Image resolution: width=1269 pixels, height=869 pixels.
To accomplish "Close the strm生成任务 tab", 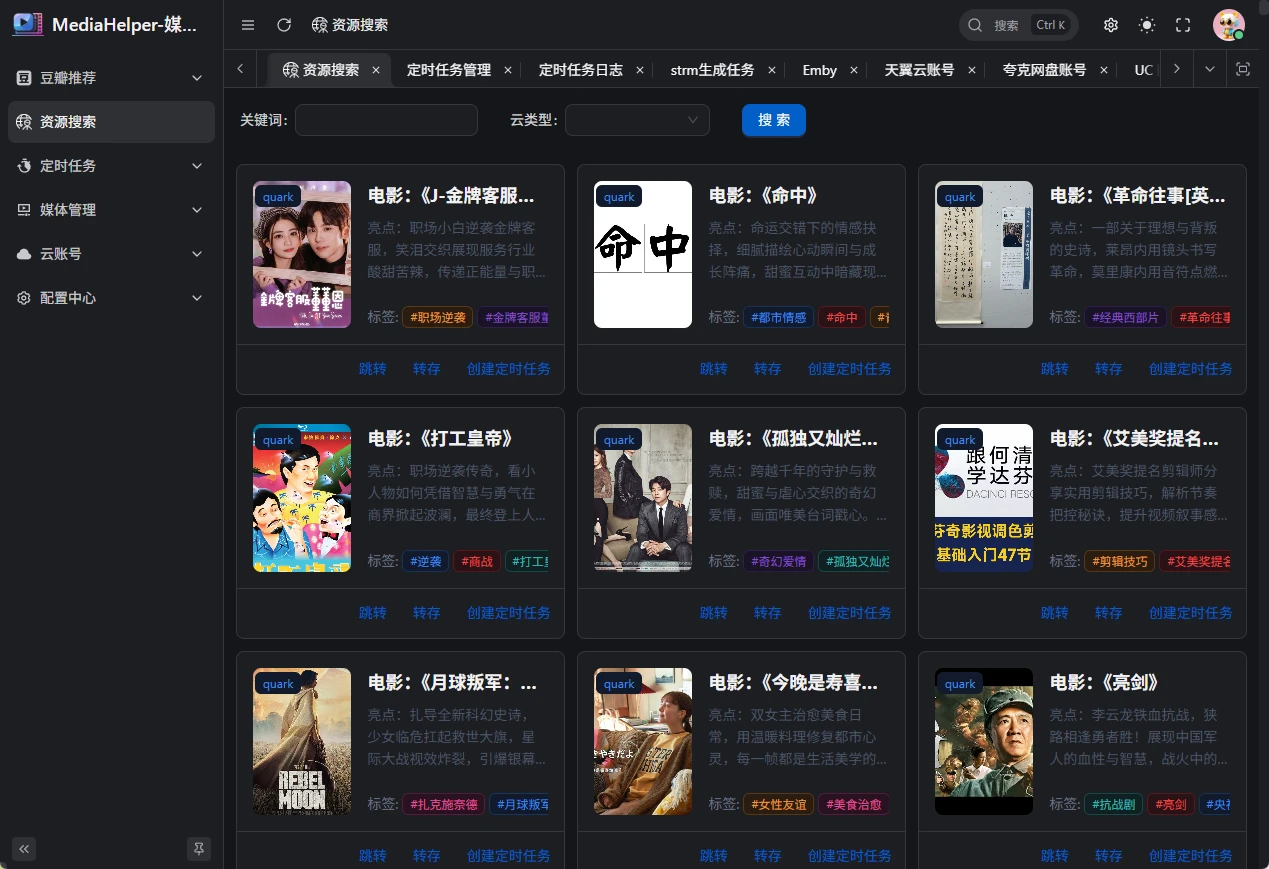I will [x=772, y=70].
